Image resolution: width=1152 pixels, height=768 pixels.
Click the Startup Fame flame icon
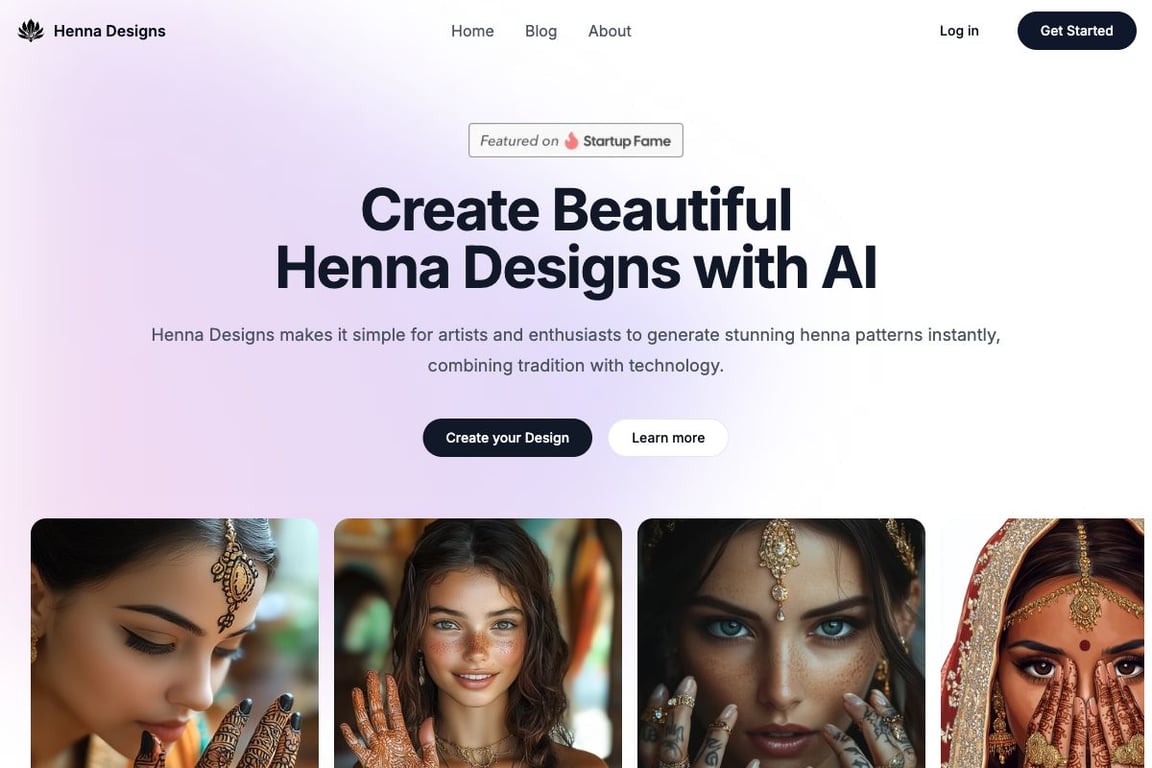(571, 140)
